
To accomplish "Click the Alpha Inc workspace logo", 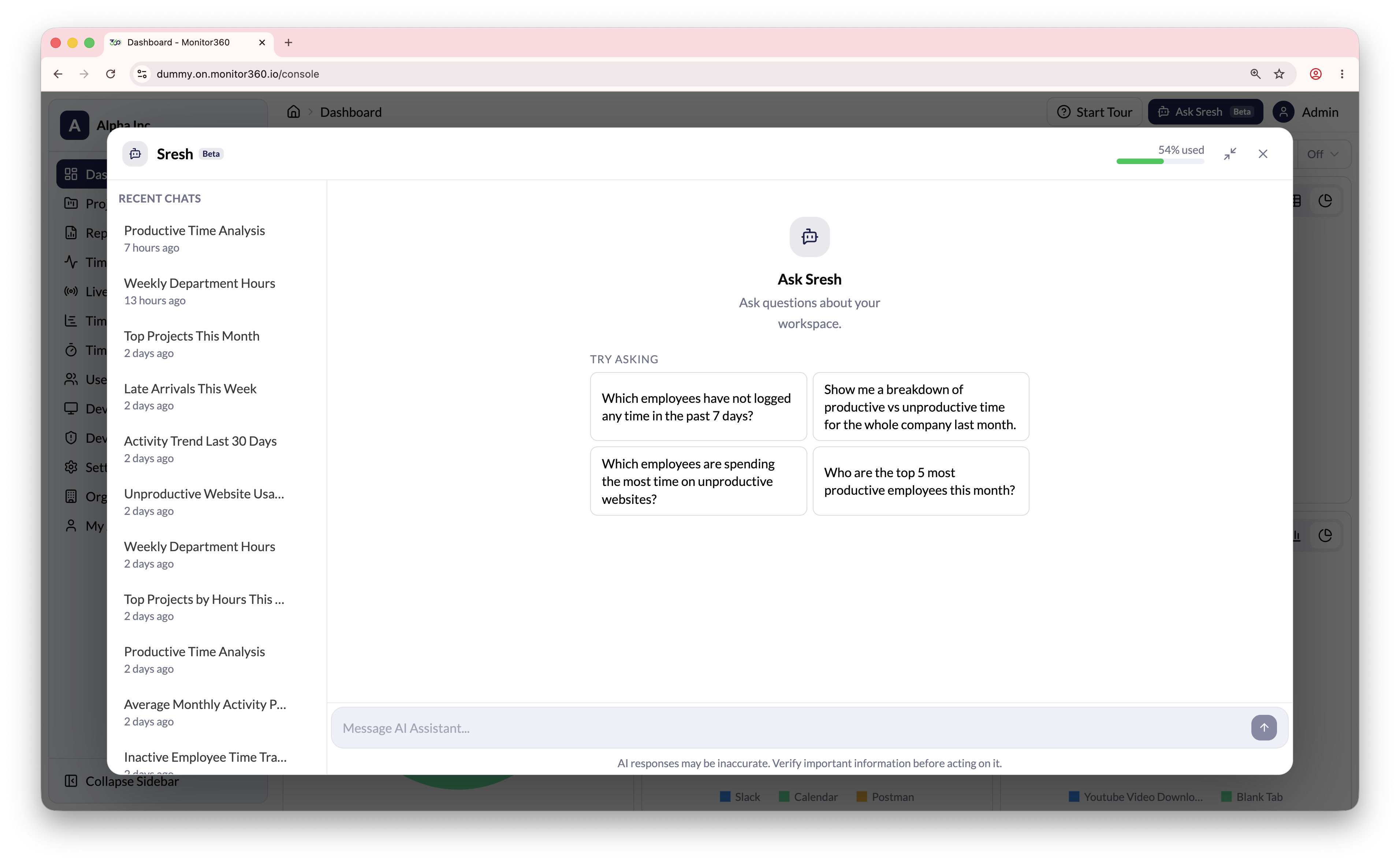I will 75,125.
